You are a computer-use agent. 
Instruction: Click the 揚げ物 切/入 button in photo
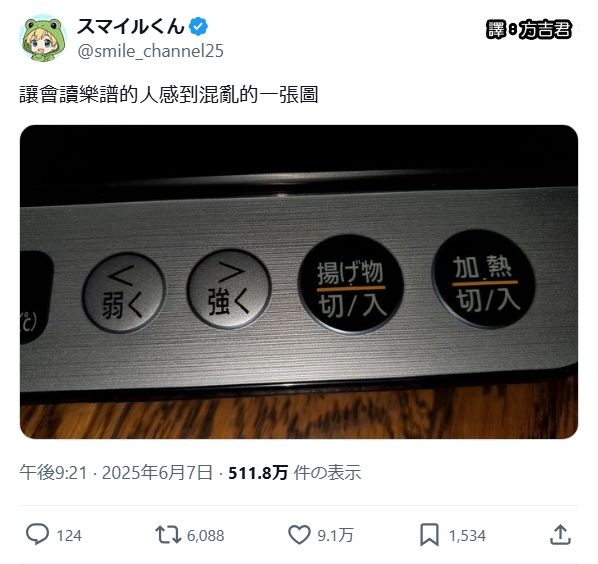coord(351,285)
